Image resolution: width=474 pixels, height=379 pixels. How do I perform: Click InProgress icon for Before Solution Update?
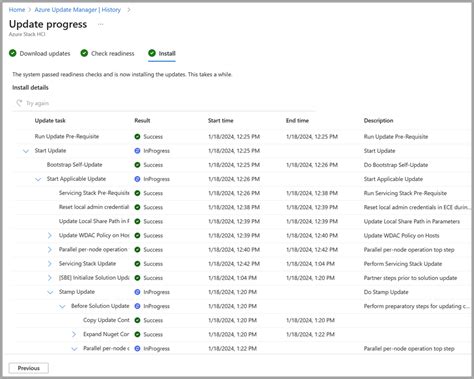pyautogui.click(x=137, y=306)
